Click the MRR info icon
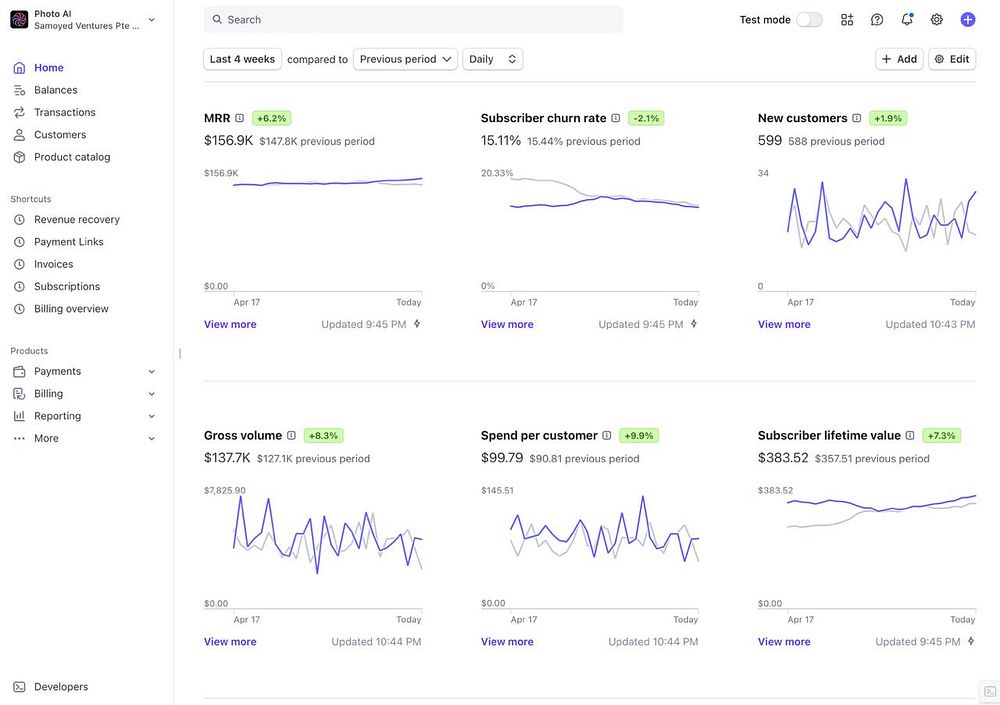 tap(240, 118)
